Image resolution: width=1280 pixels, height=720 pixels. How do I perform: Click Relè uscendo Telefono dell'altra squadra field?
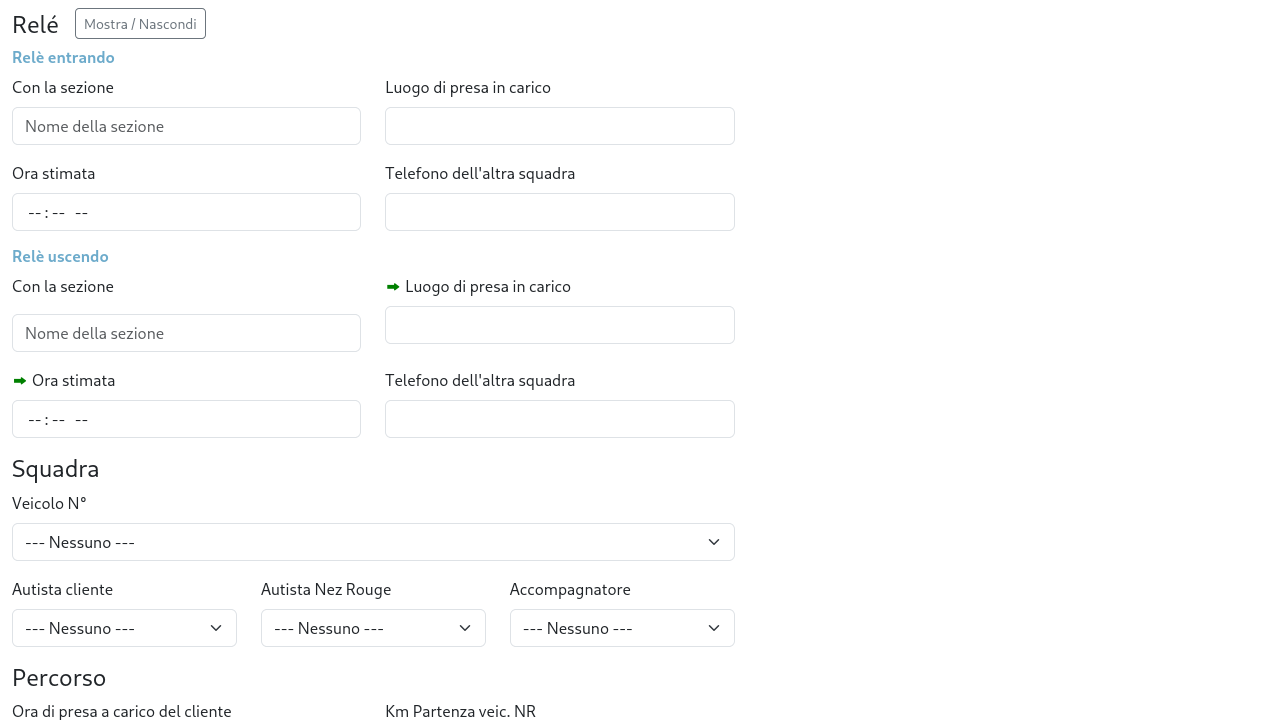(559, 419)
